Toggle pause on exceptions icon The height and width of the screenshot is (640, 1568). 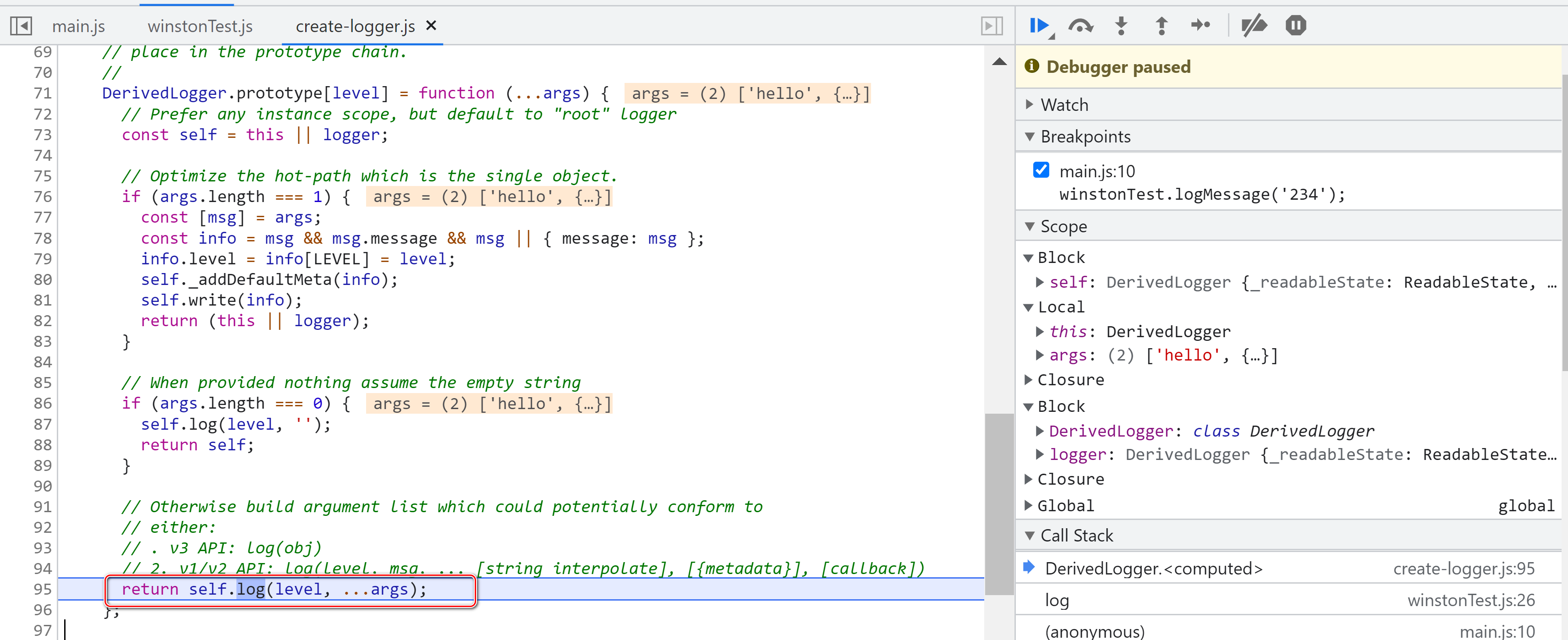[1295, 26]
